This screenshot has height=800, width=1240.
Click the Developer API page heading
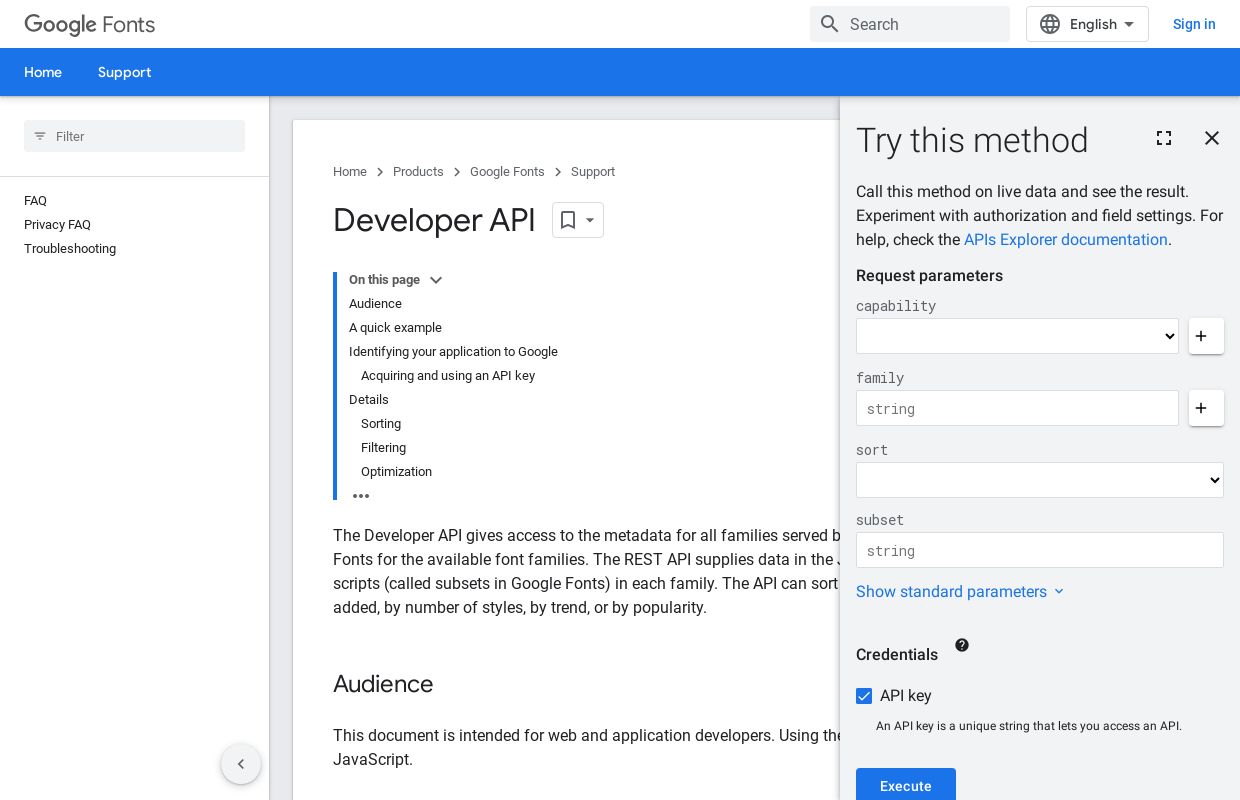[434, 220]
